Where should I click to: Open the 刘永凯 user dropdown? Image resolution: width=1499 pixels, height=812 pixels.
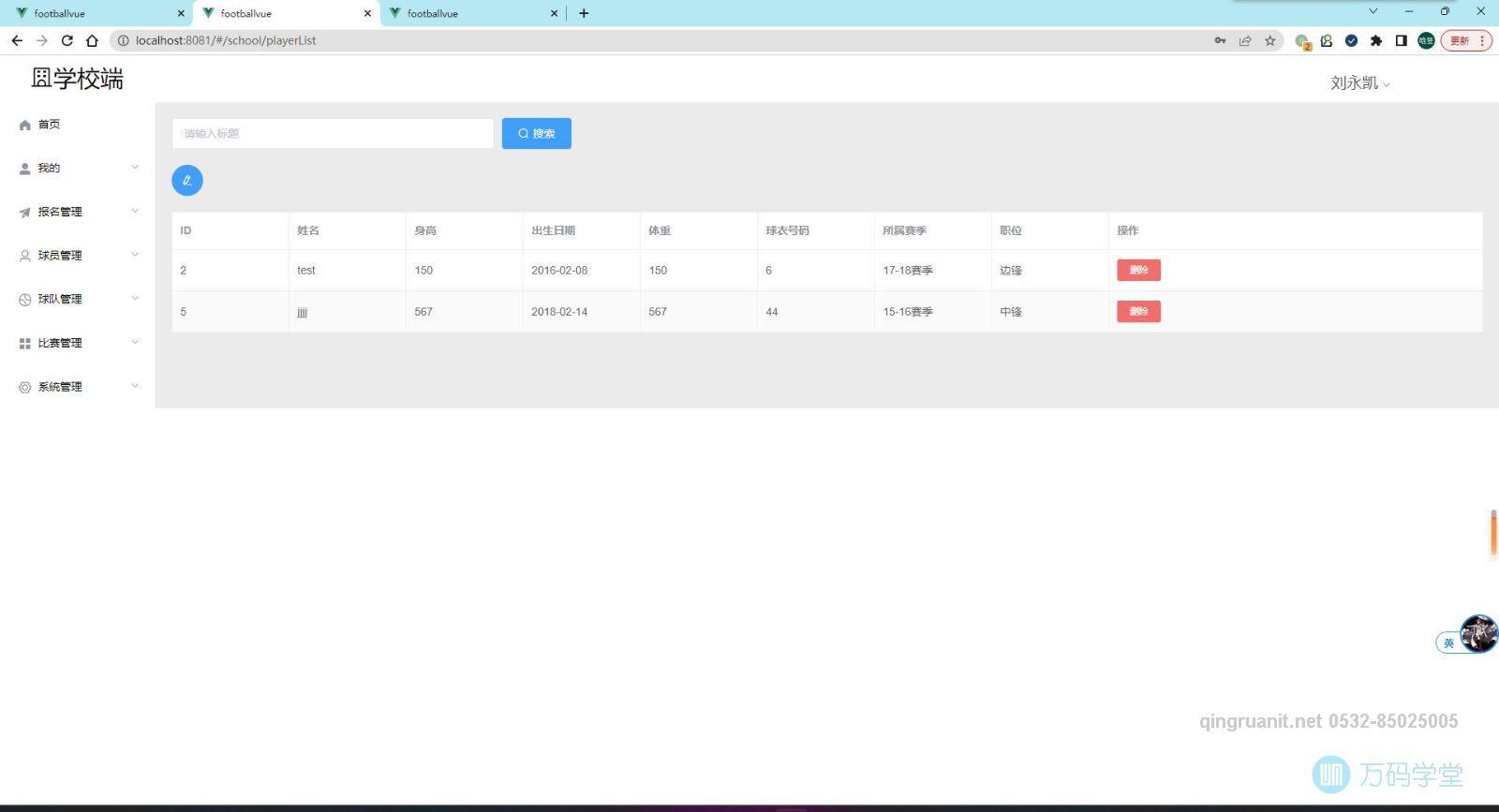coord(1359,83)
